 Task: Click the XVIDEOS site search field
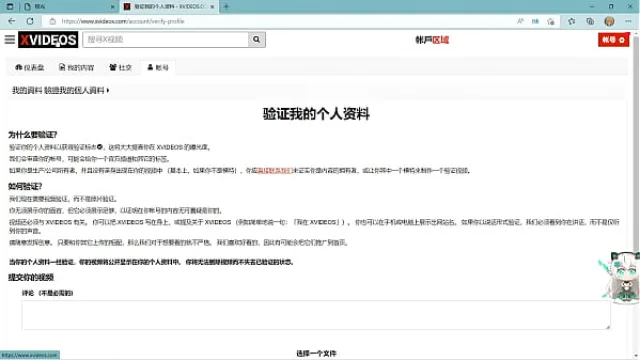166,40
